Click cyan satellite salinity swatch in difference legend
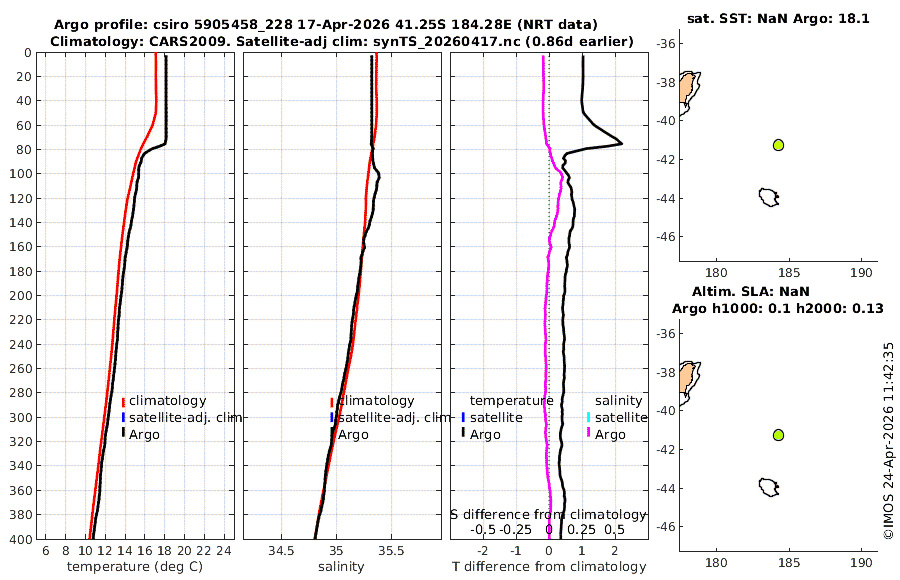Image resolution: width=900 pixels, height=580 pixels. tap(589, 417)
